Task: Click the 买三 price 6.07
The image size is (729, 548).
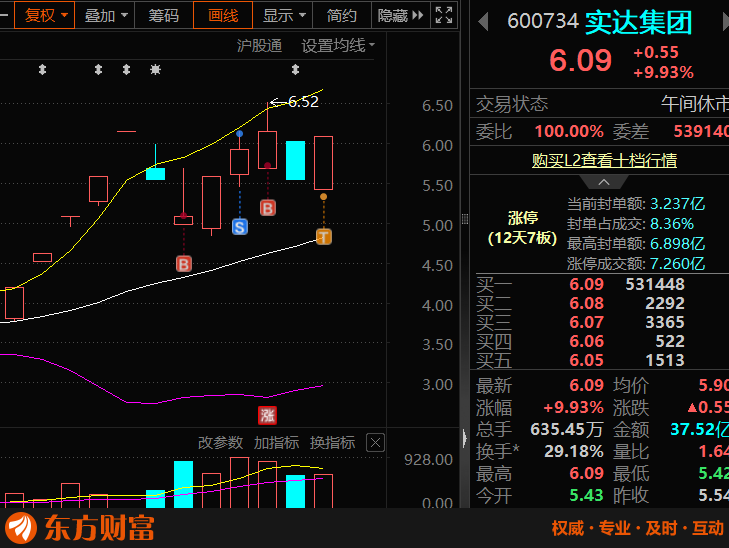Action: (587, 322)
